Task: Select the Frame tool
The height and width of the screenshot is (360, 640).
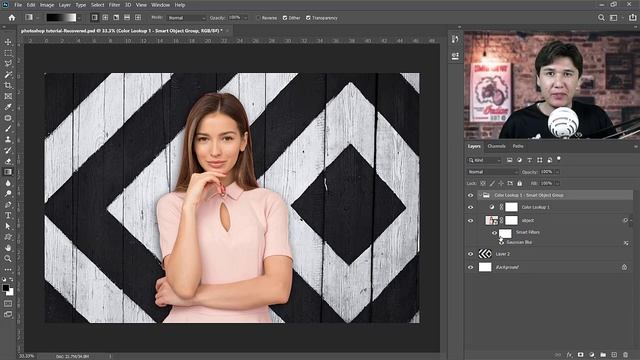Action: 8,96
